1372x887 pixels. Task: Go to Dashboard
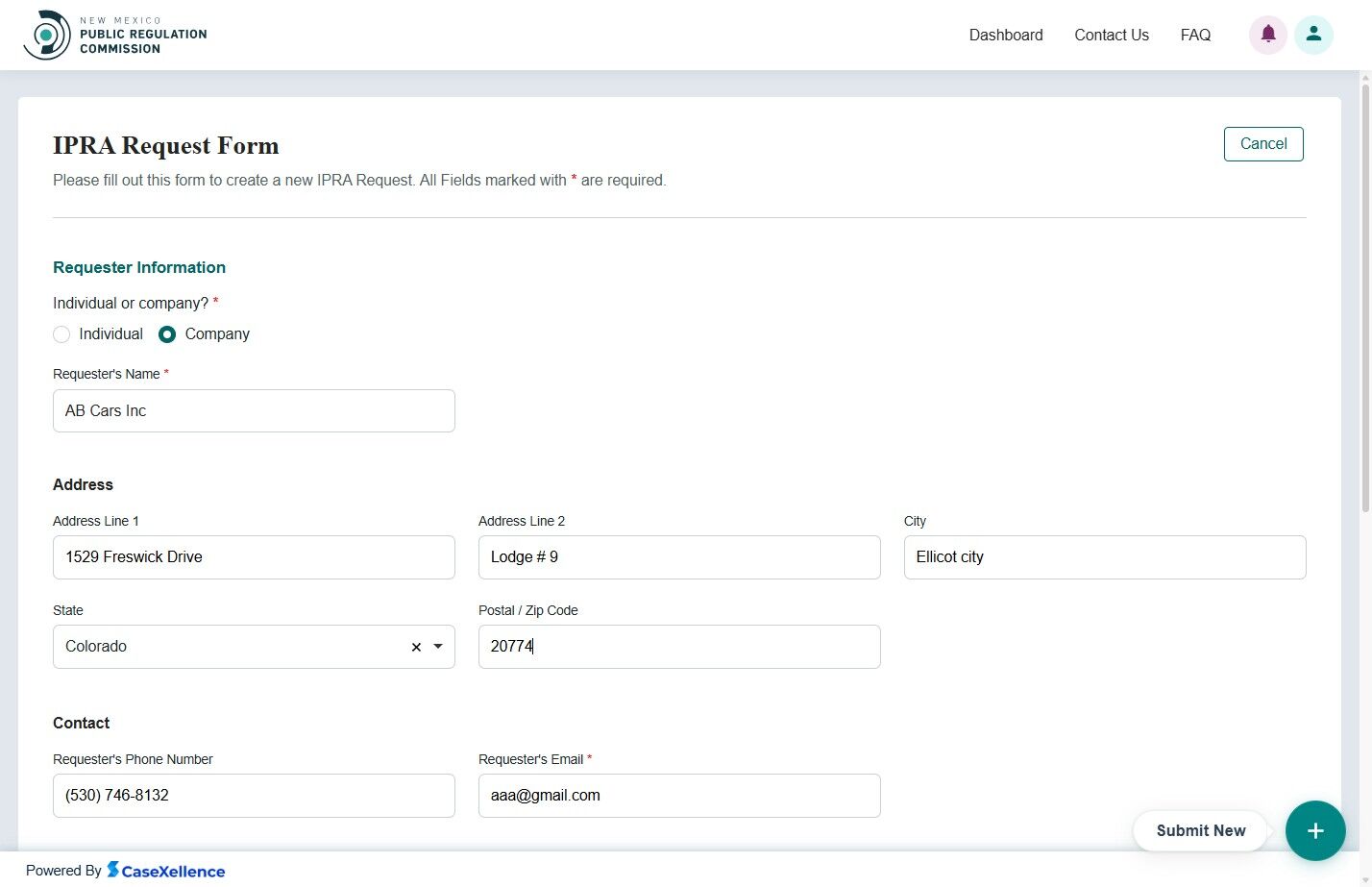click(1005, 35)
